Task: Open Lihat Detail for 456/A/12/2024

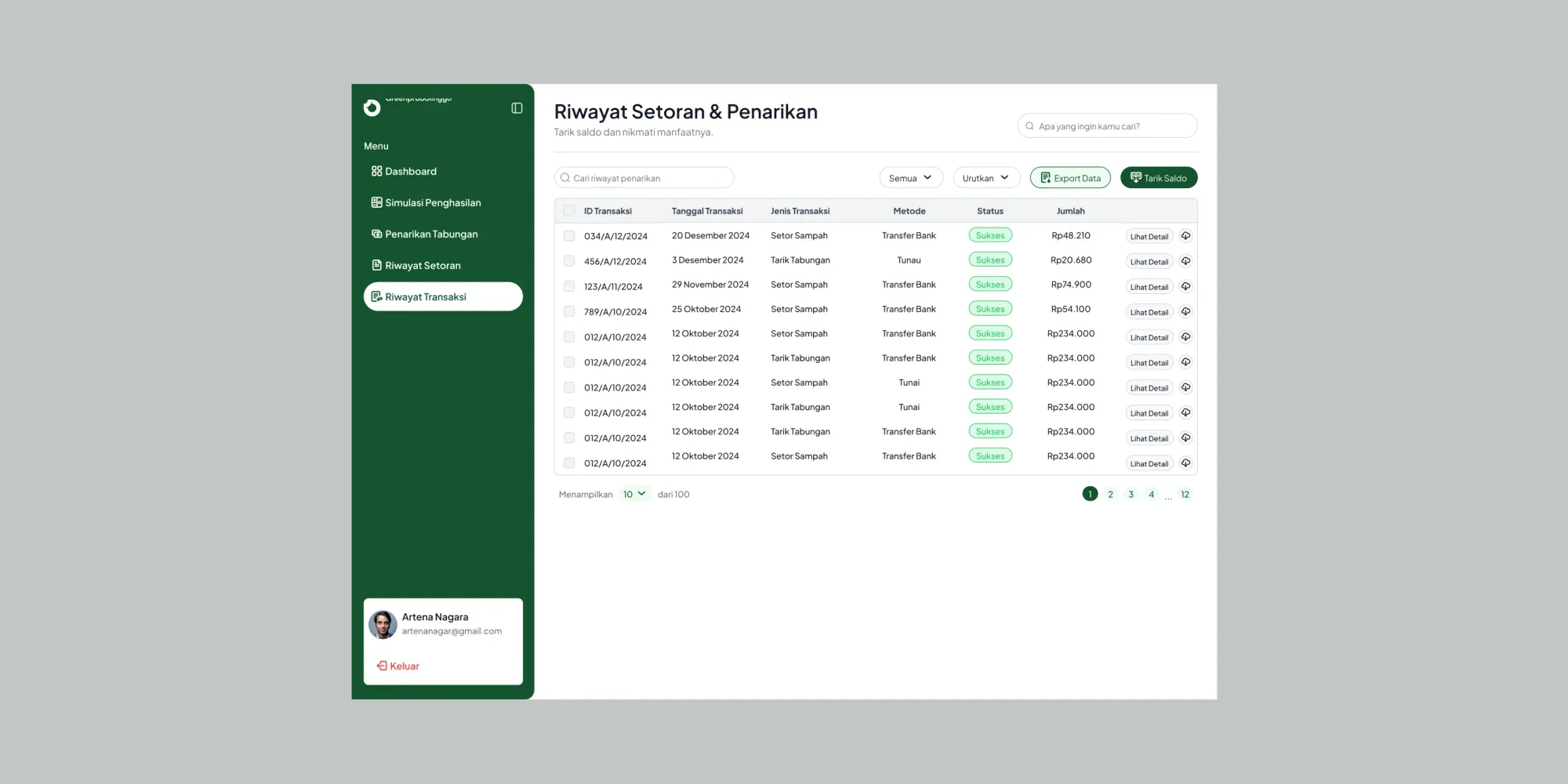Action: click(x=1149, y=262)
